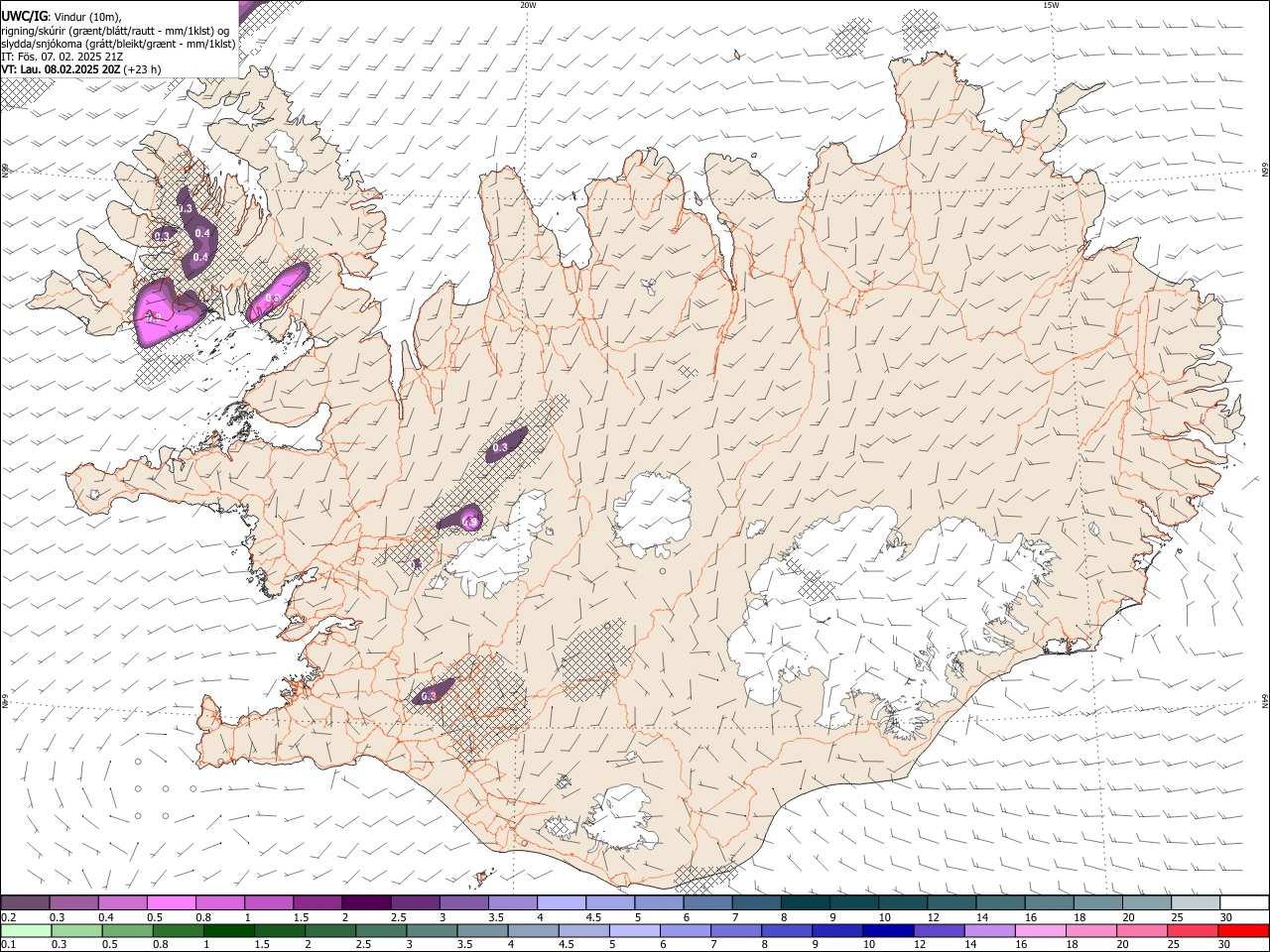
Task: Pick the upper legend swatch starting at 8
Action: (805, 902)
